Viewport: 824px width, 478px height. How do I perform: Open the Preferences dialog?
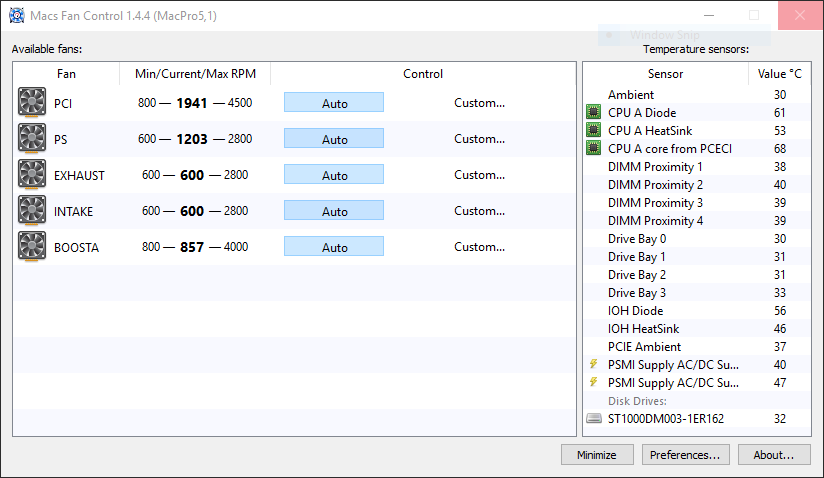tap(684, 455)
